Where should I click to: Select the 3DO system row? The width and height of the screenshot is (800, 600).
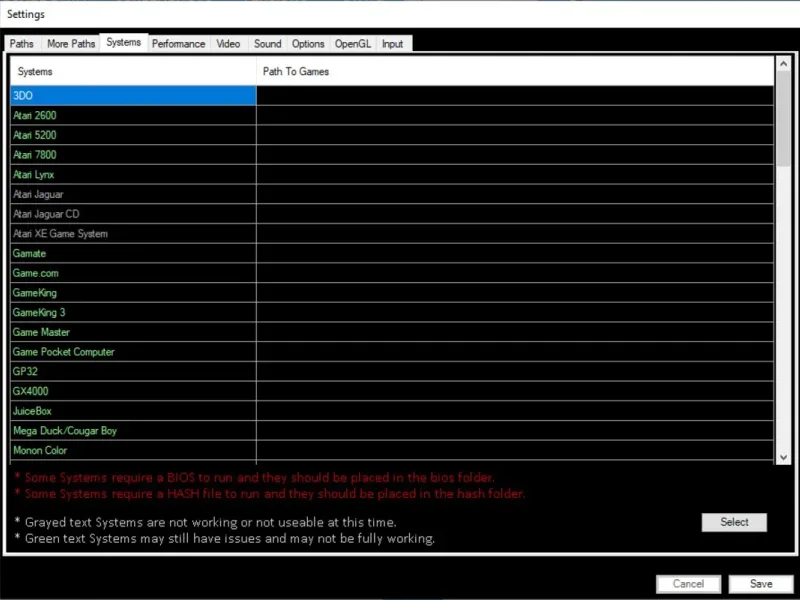click(133, 95)
